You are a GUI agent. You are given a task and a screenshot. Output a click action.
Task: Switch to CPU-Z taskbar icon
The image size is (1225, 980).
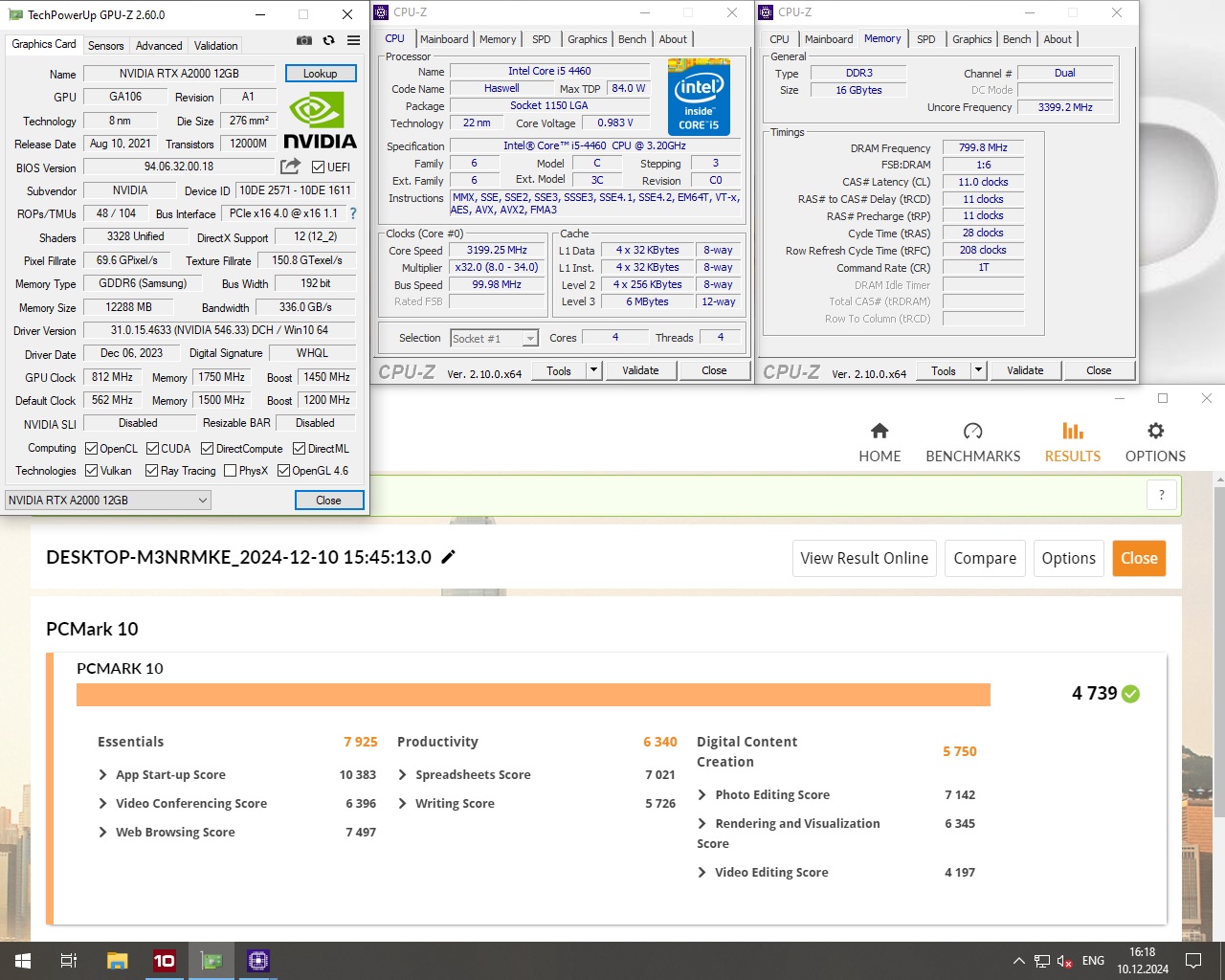258,961
